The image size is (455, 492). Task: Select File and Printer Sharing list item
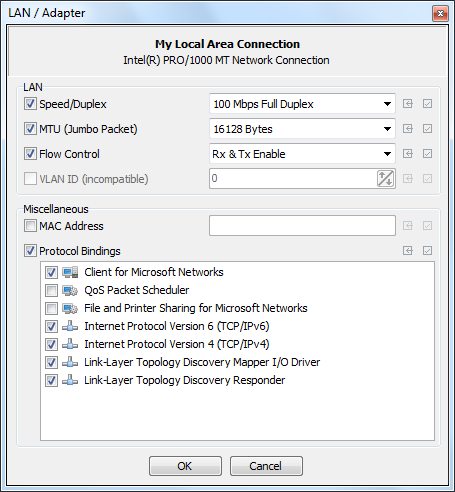pyautogui.click(x=196, y=308)
